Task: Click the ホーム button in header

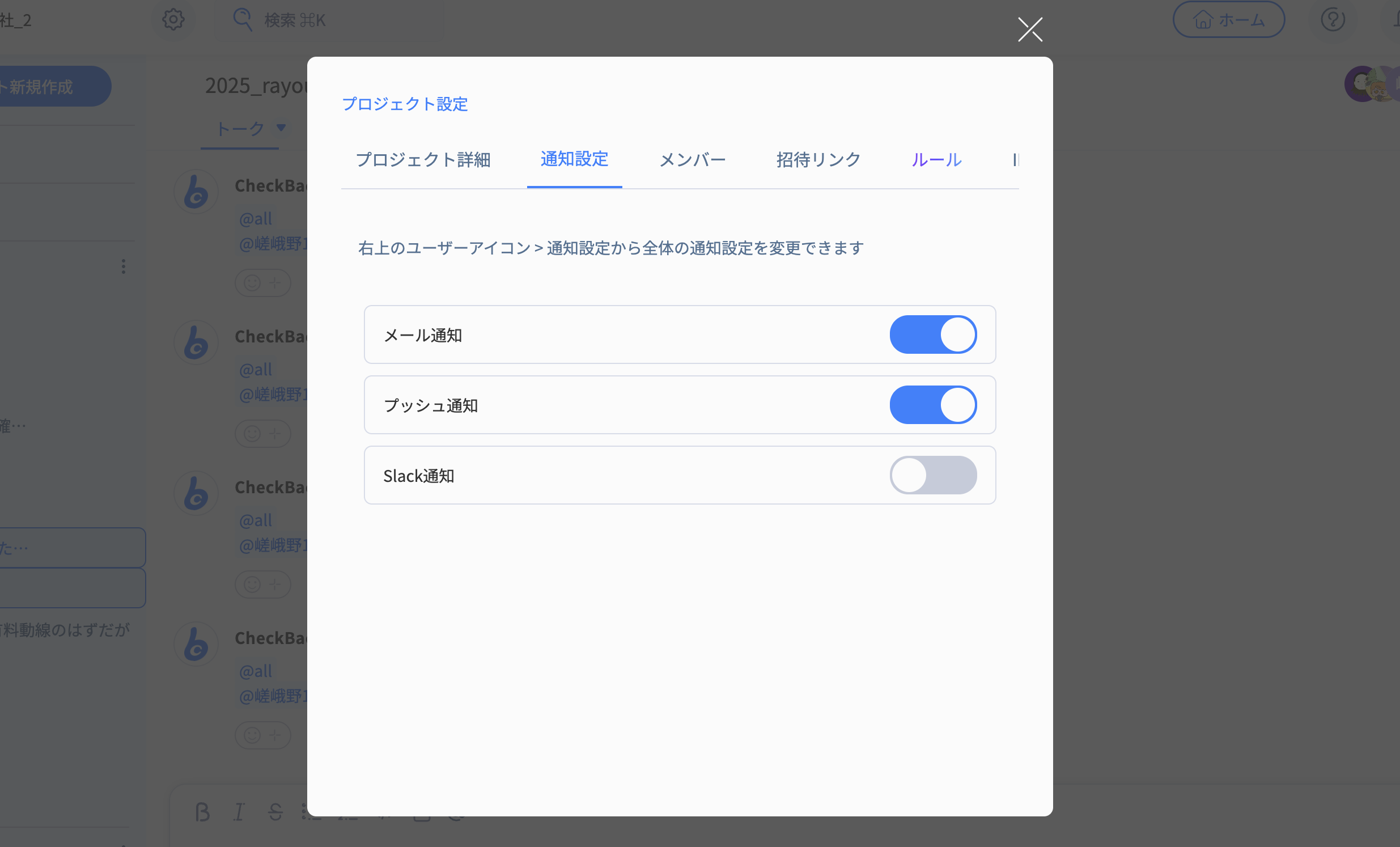Action: click(1228, 20)
